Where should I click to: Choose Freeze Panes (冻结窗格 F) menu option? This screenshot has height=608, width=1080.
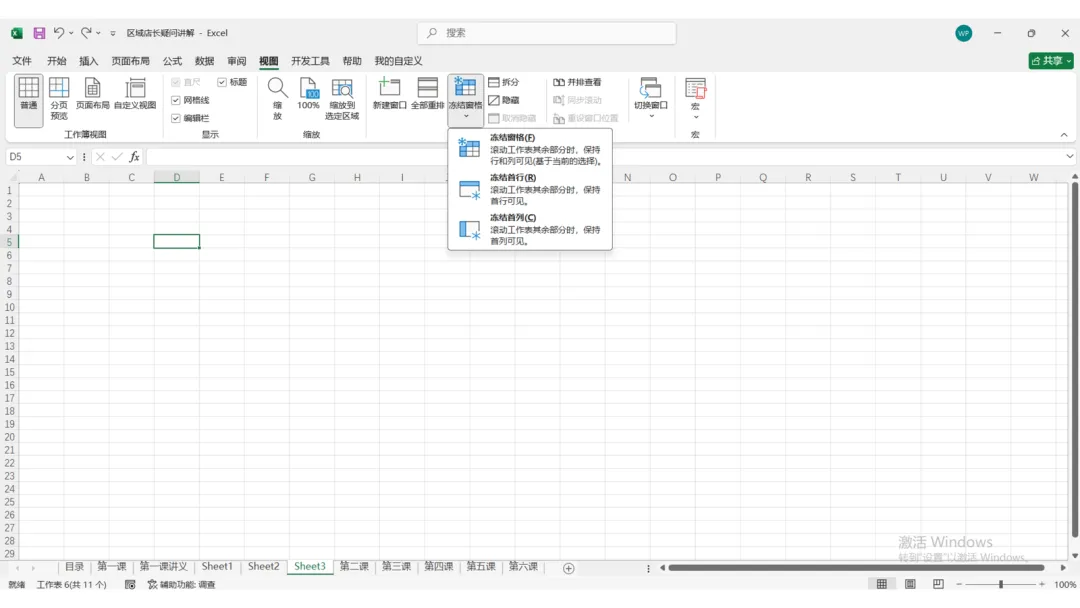click(530, 149)
